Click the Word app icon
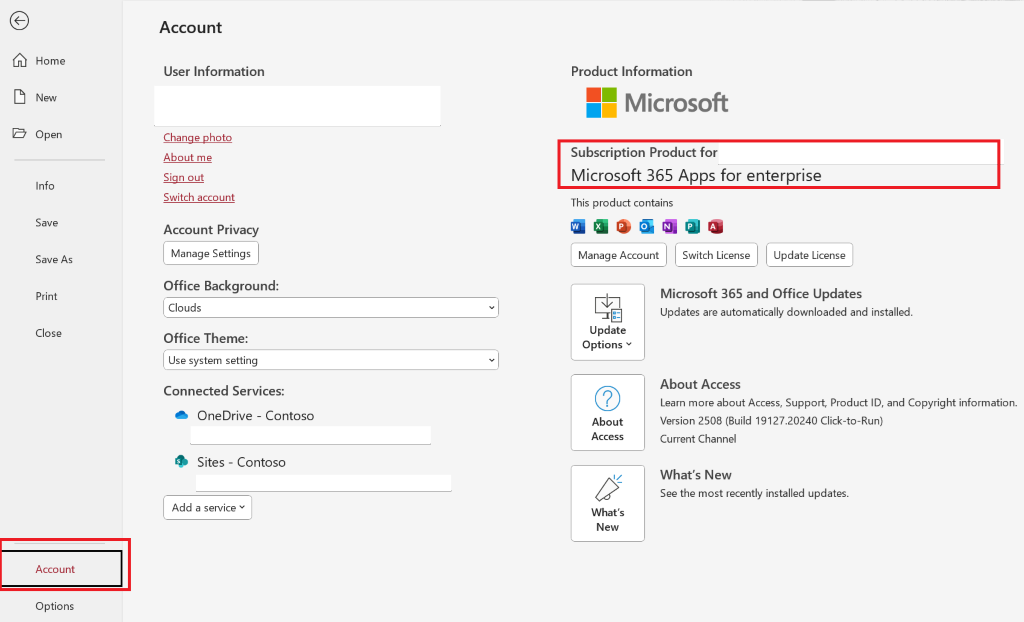 tap(578, 227)
